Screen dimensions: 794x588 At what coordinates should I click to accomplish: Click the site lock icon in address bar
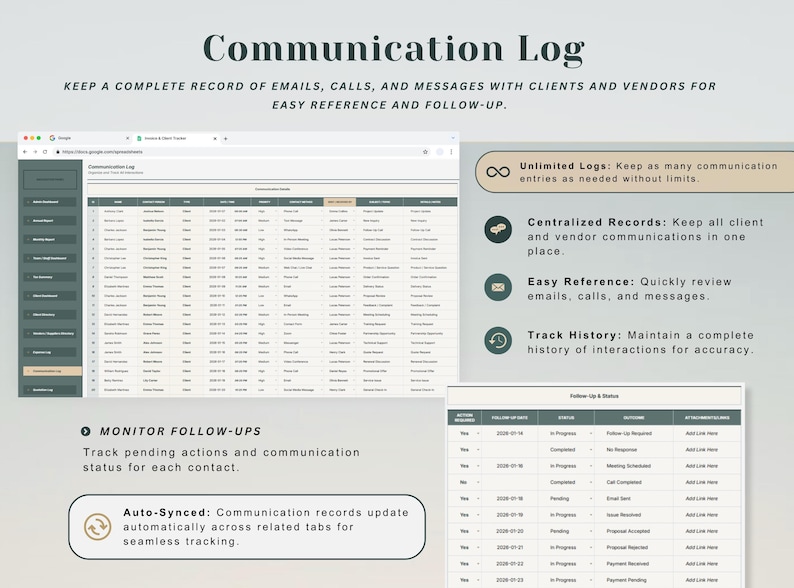58,151
